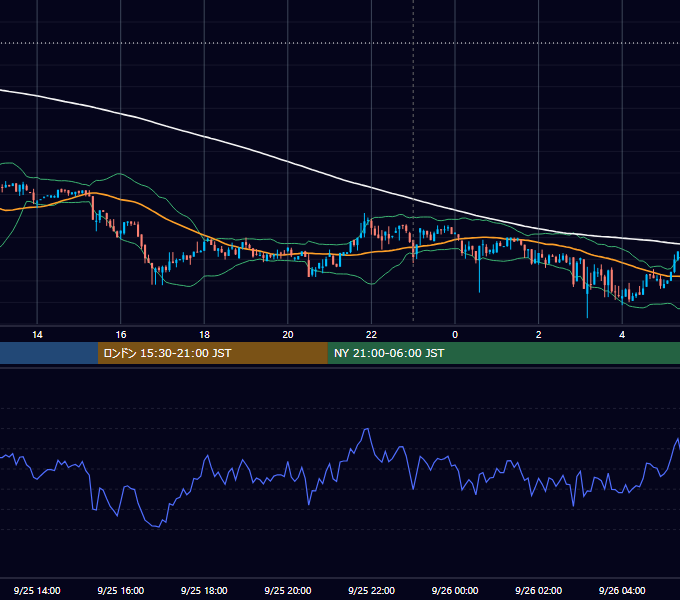Click the 9/26 04:00 time label

622,590
